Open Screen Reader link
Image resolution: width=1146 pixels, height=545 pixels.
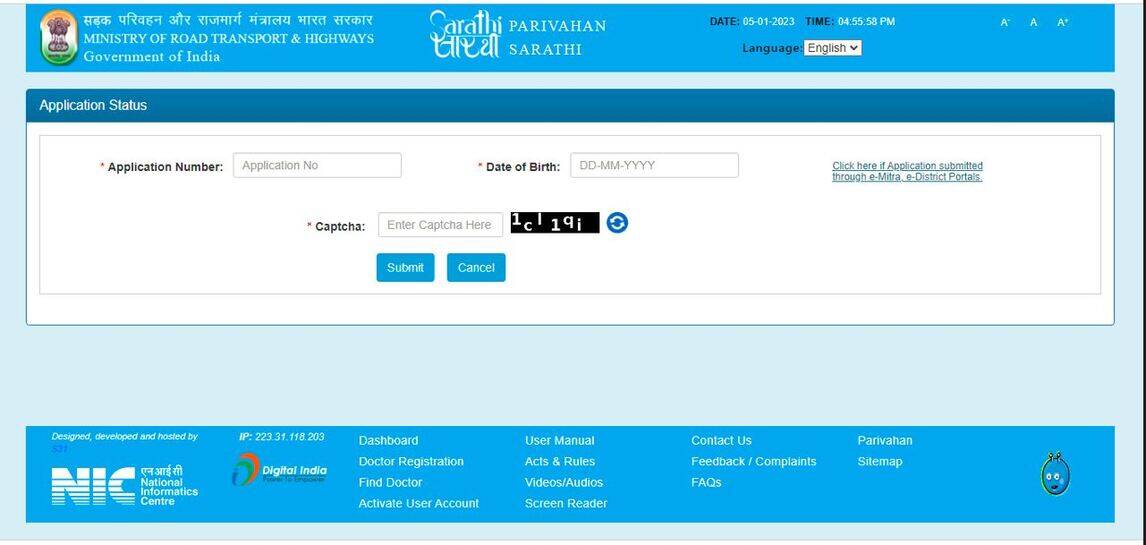pos(566,503)
